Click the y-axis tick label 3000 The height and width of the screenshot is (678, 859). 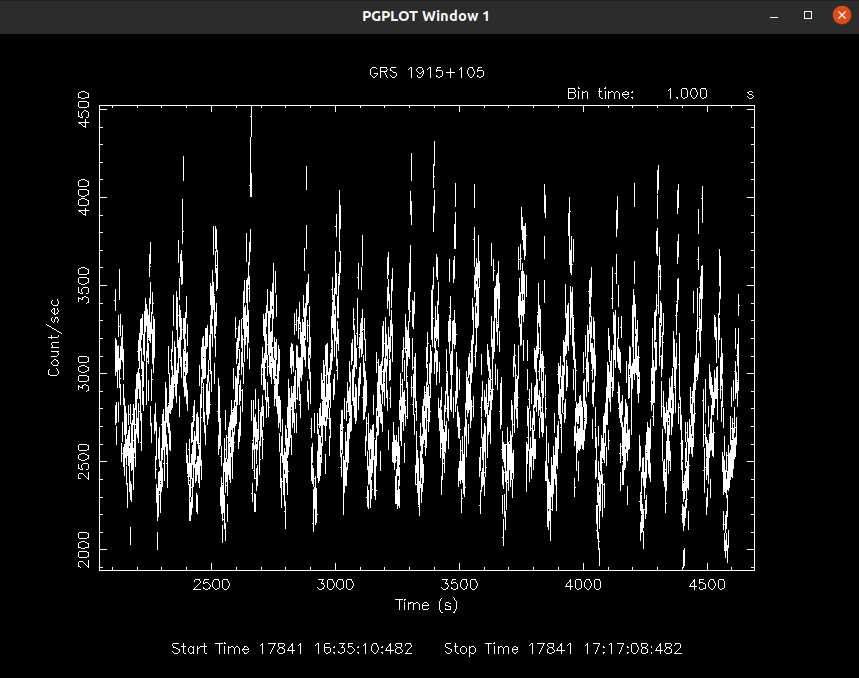coord(84,374)
